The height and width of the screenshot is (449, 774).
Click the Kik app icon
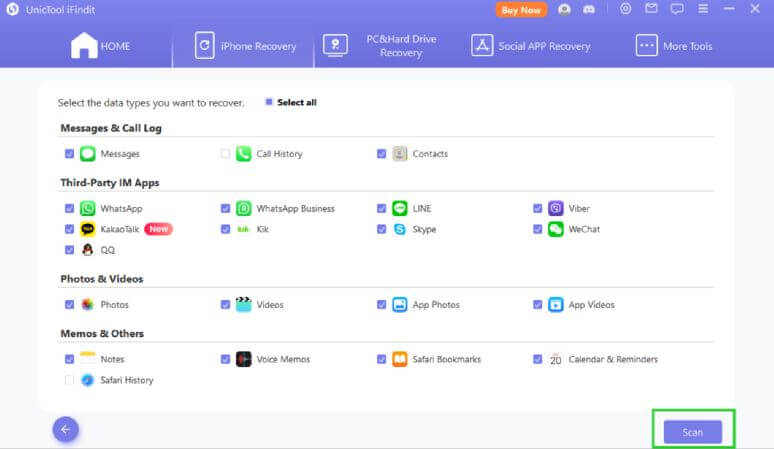(243, 229)
